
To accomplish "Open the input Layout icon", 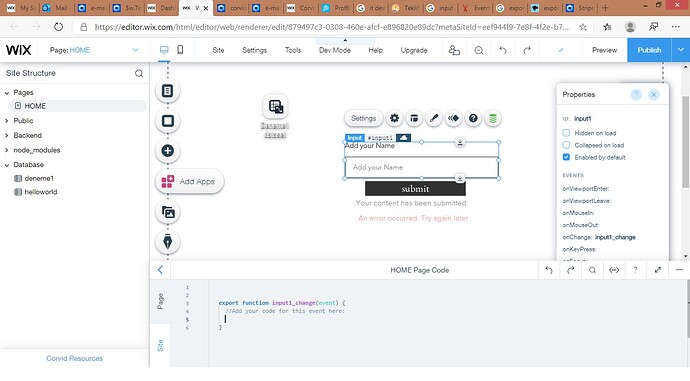I will point(414,118).
